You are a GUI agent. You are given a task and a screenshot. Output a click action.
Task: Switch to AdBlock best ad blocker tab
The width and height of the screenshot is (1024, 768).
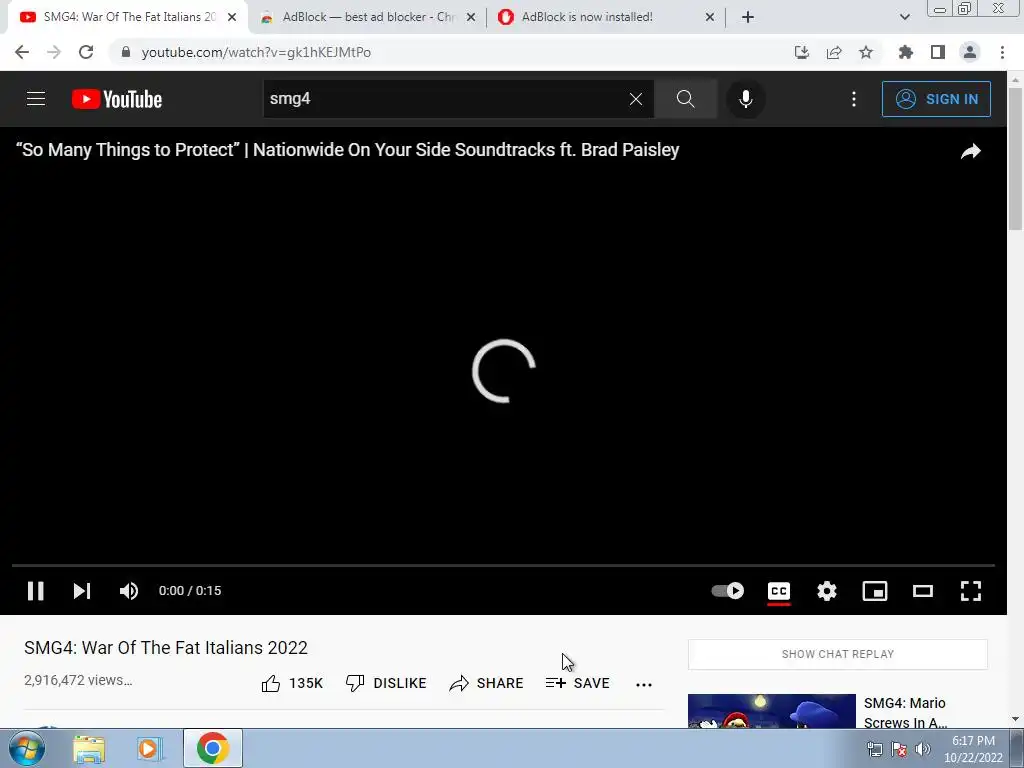click(x=367, y=17)
